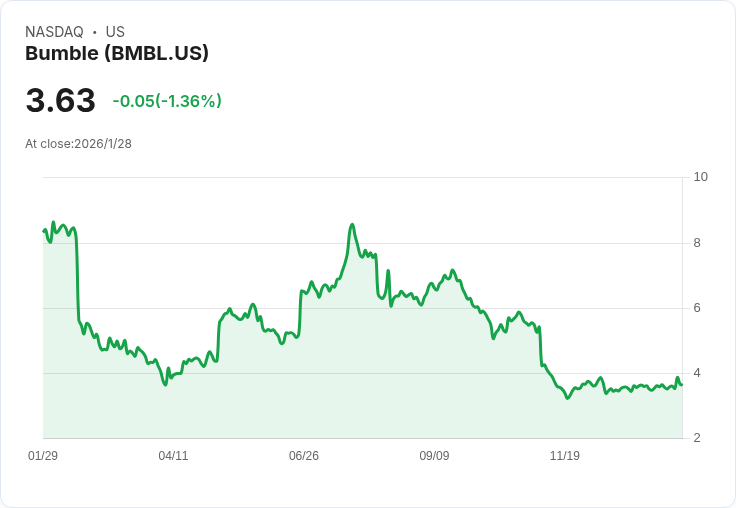This screenshot has width=736, height=508.
Task: Click the 8 value on price axis
Action: point(697,243)
